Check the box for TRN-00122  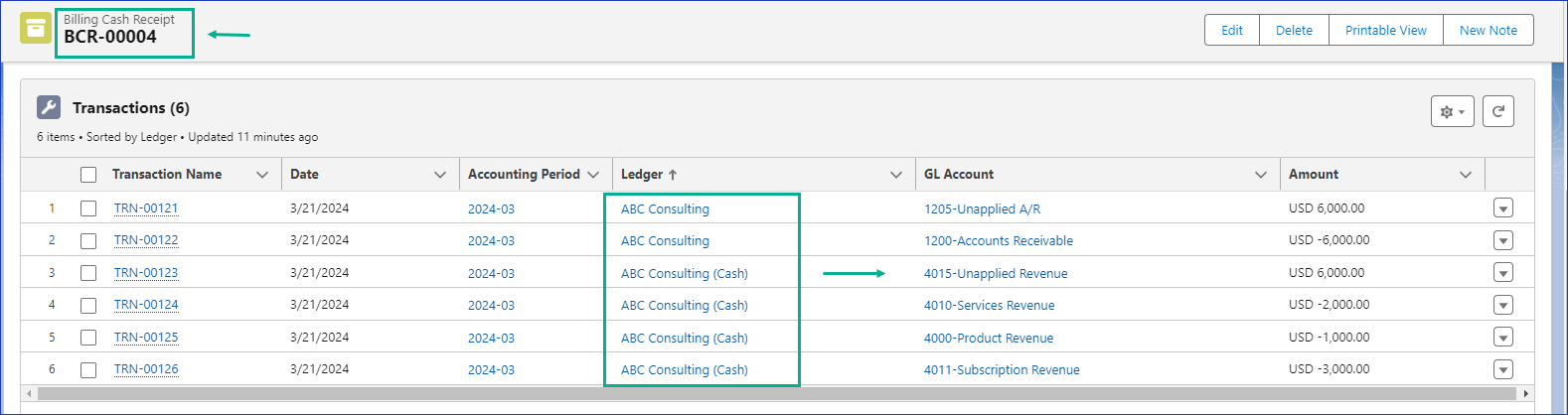(88, 240)
